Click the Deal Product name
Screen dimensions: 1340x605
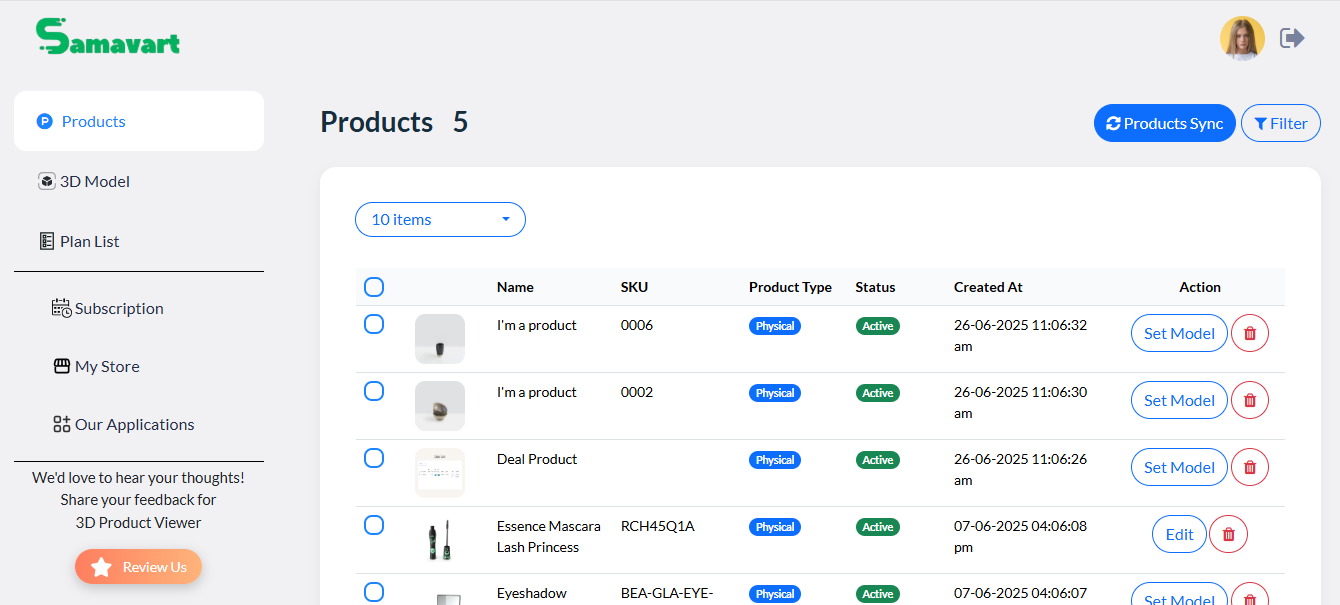pos(537,459)
